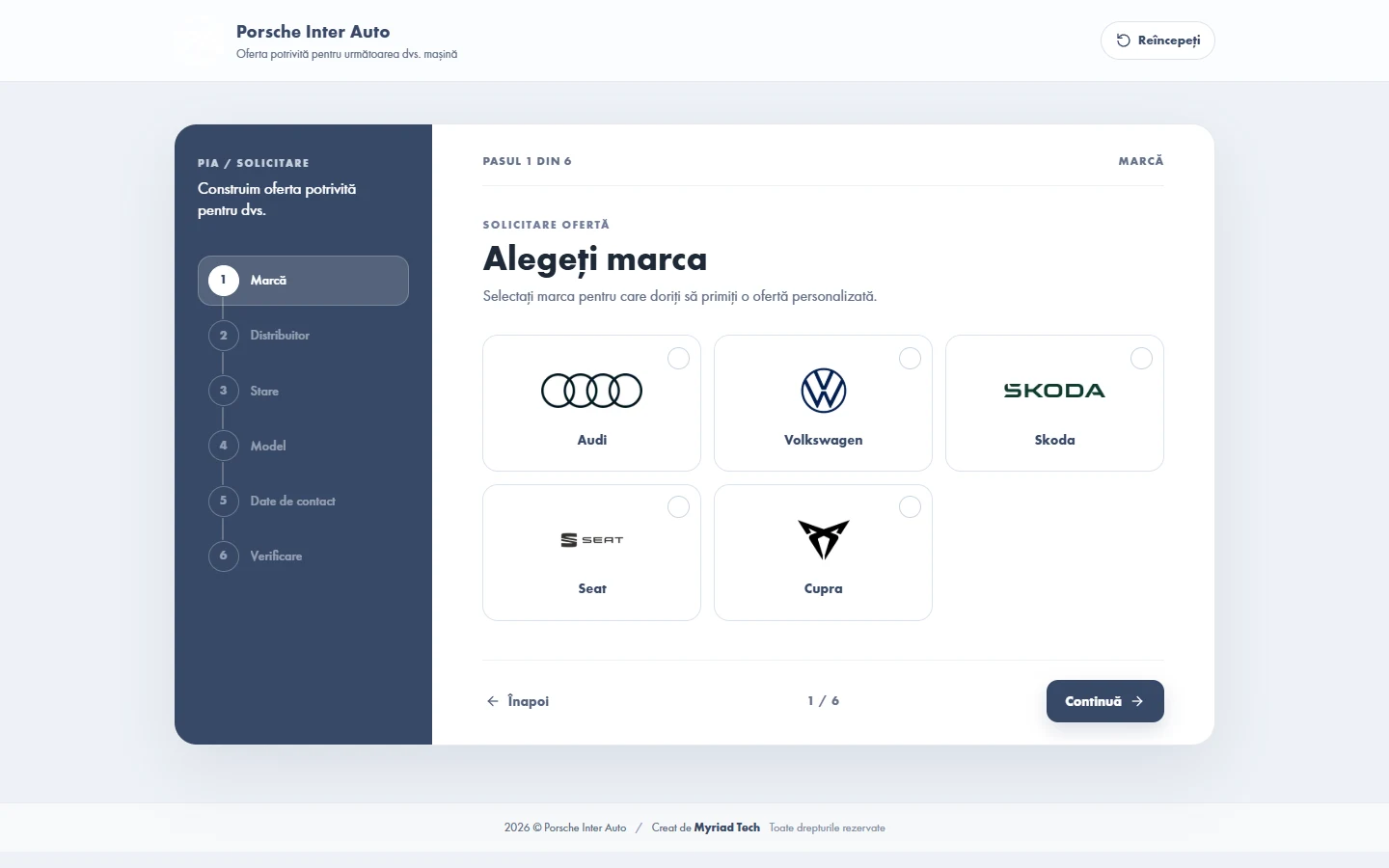Click the MARCĂ label at top right
The height and width of the screenshot is (868, 1389).
tap(1141, 161)
